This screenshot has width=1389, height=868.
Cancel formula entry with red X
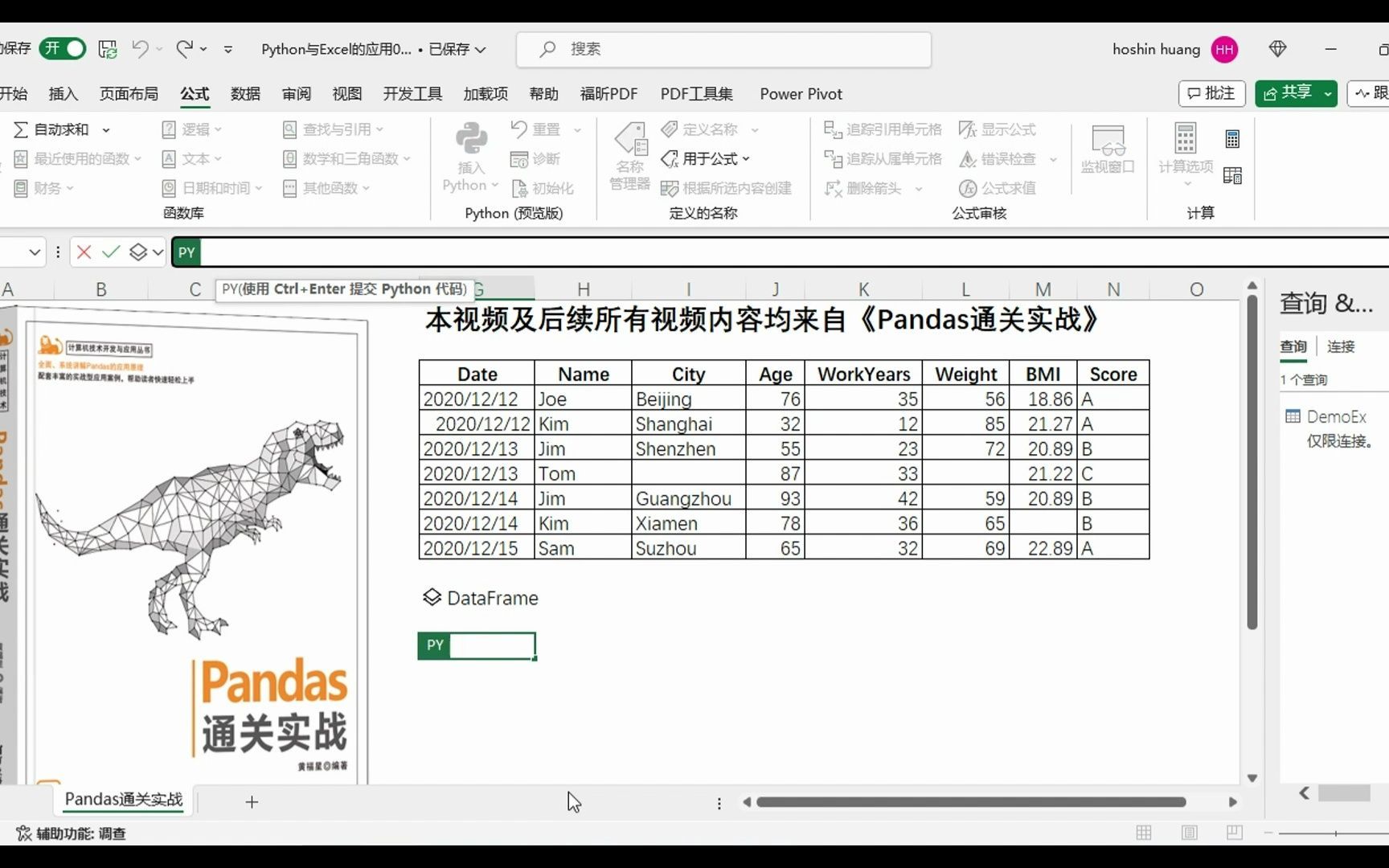84,252
